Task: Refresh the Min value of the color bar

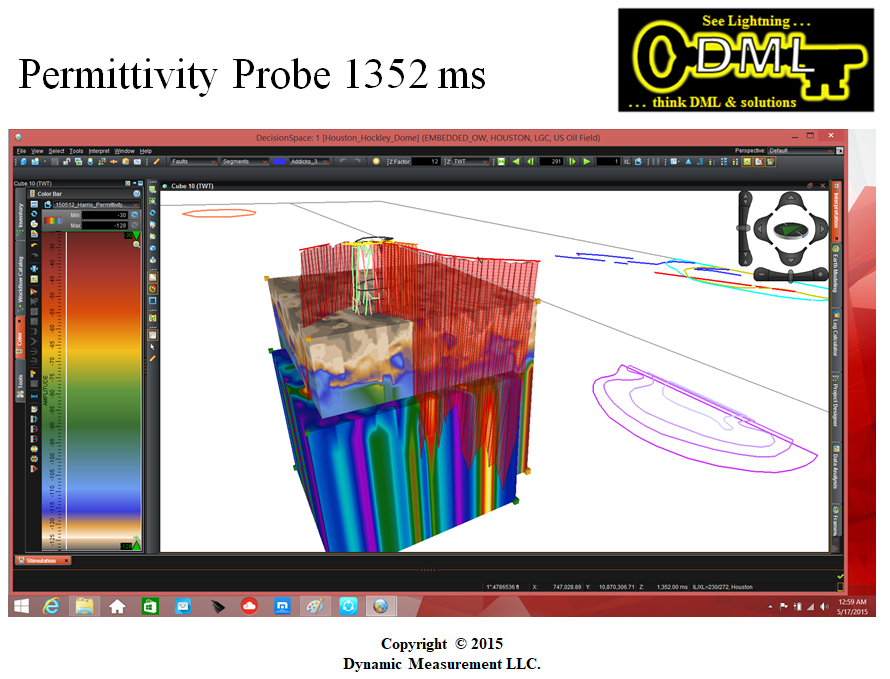Action: [x=135, y=215]
